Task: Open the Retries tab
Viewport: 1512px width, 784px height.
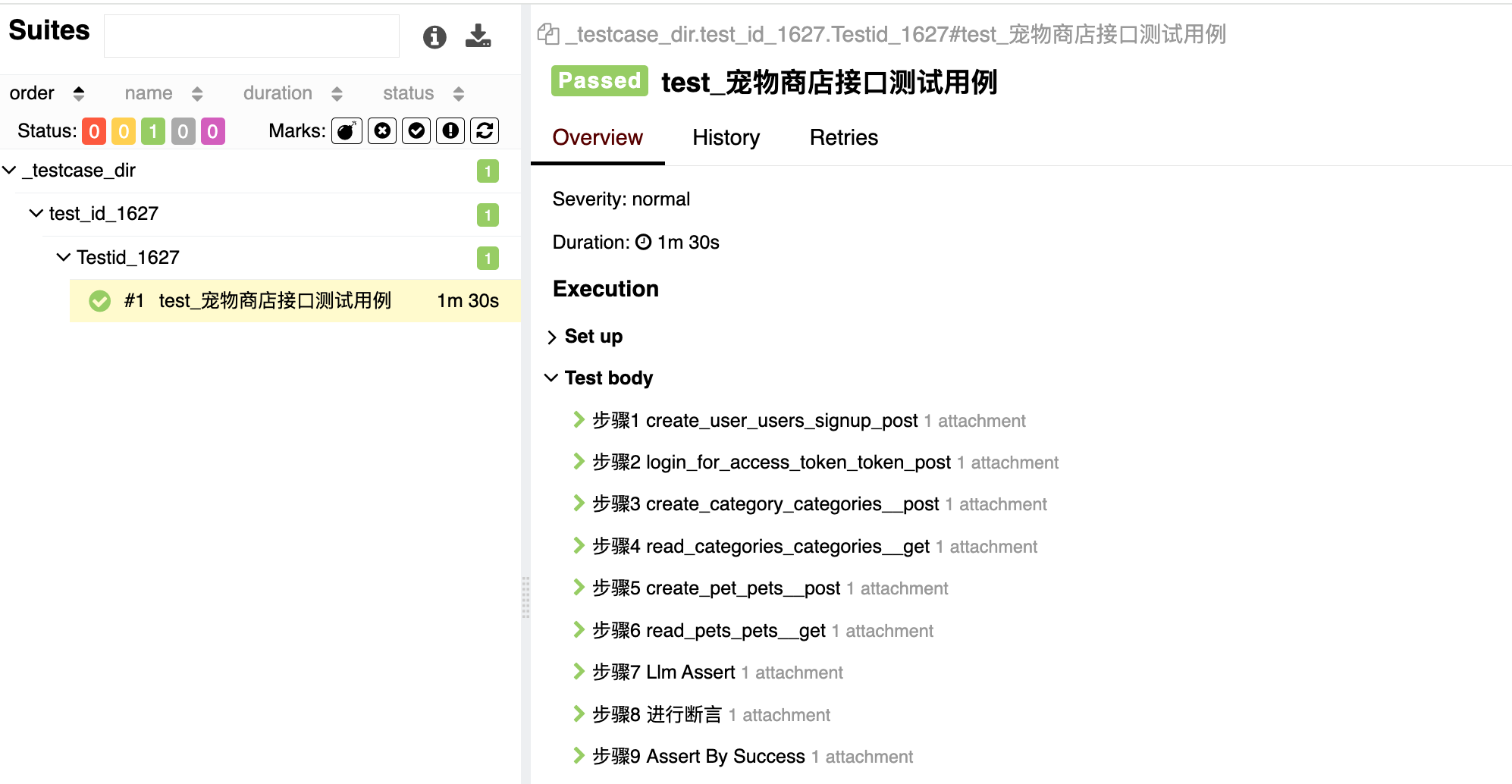Action: pos(843,137)
